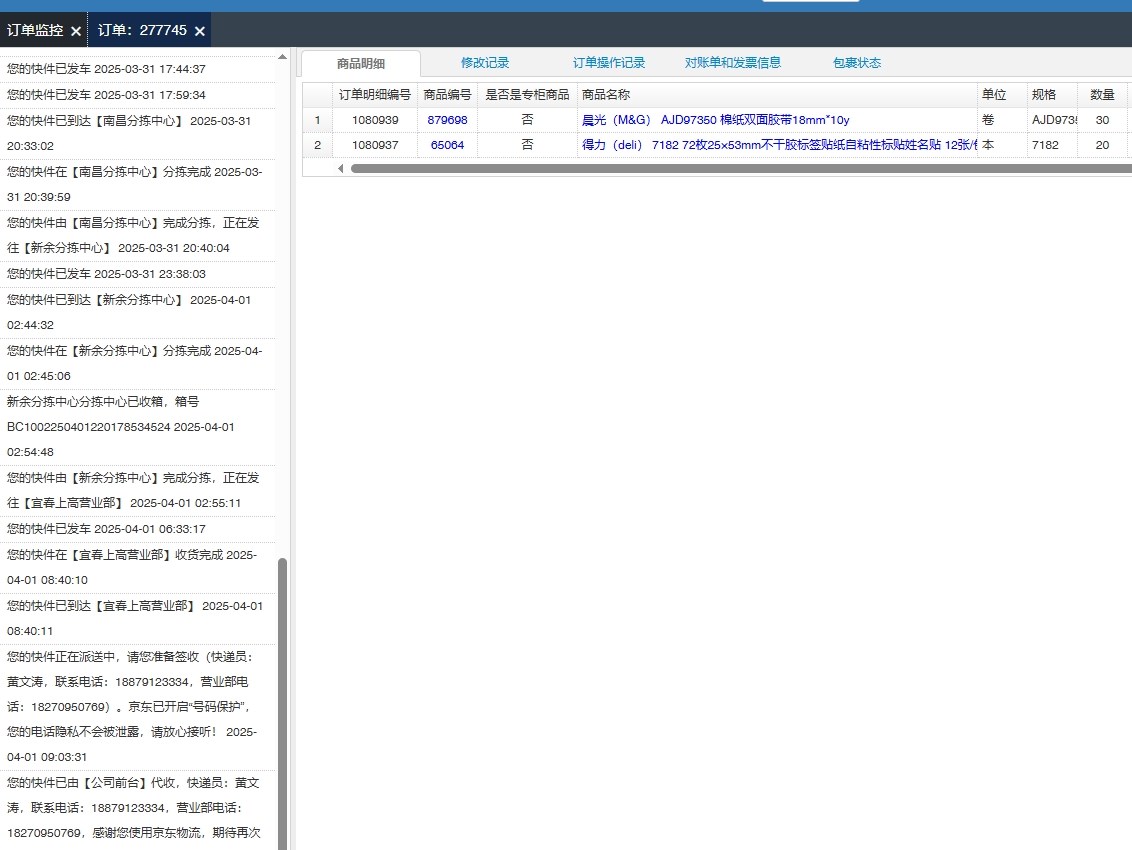This screenshot has height=850, width=1132.
Task: Close the 订单: 277745 tab
Action: click(200, 31)
